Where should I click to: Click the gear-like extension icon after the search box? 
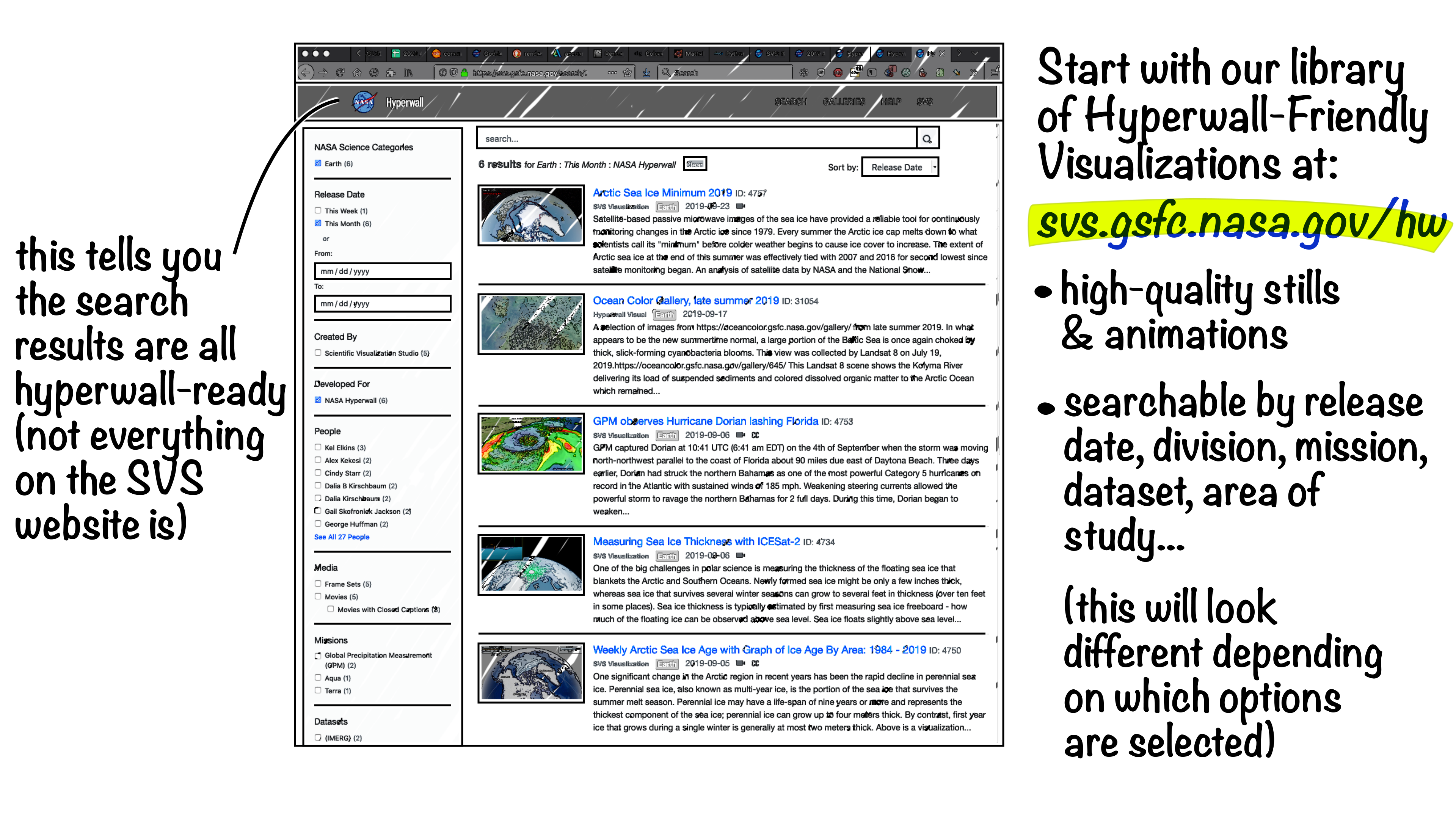click(804, 72)
